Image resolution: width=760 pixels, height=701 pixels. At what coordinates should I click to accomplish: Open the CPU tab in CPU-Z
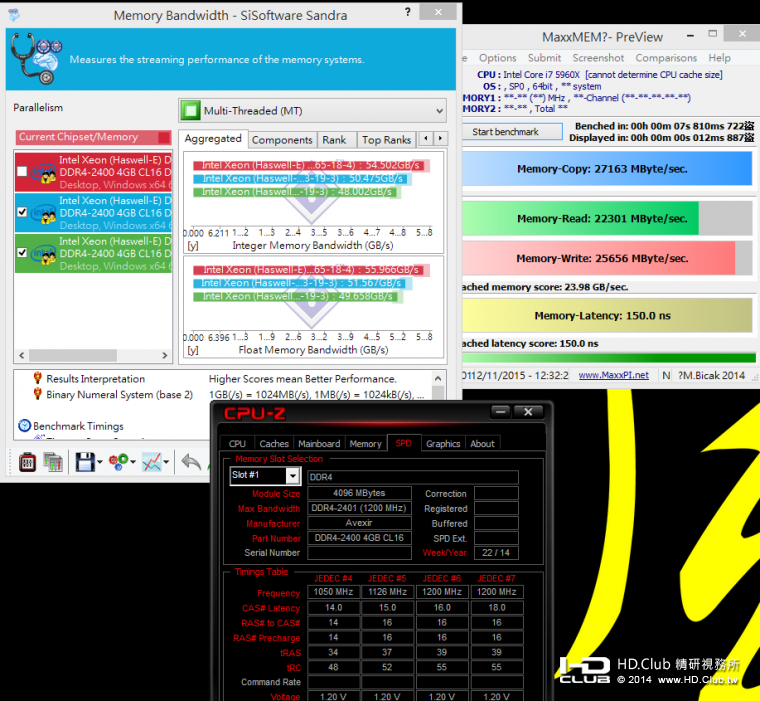pyautogui.click(x=237, y=444)
